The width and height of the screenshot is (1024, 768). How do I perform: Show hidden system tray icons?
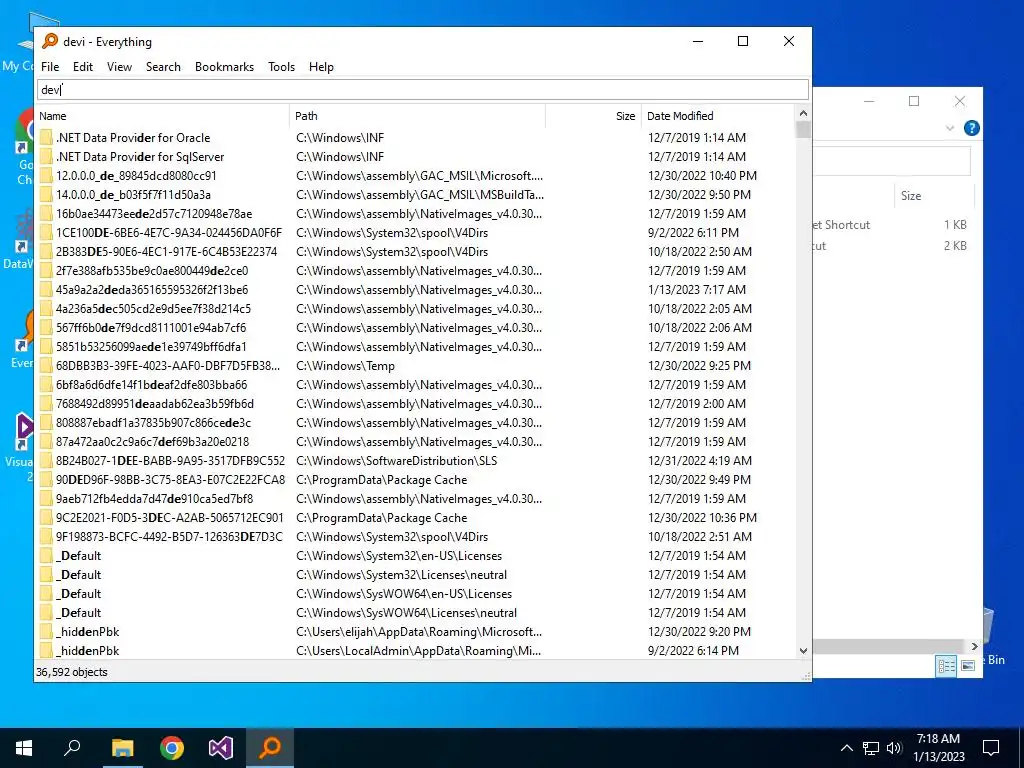[x=846, y=748]
